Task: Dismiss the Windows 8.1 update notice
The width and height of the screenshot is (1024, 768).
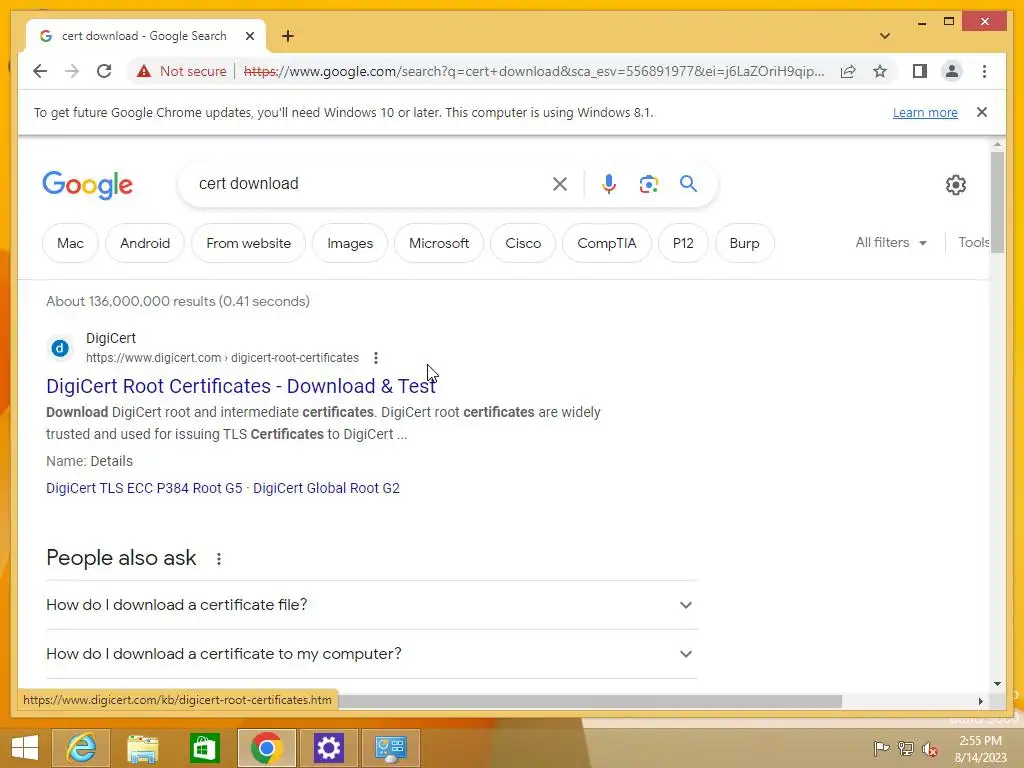Action: (982, 112)
